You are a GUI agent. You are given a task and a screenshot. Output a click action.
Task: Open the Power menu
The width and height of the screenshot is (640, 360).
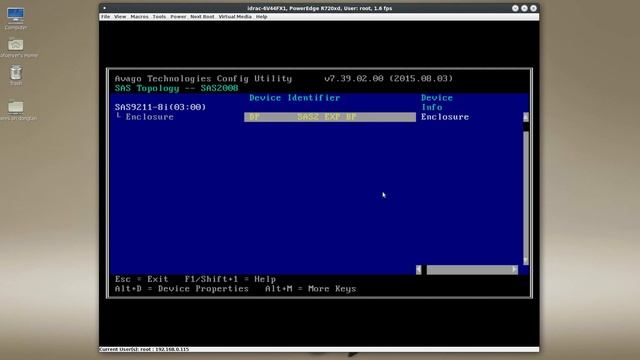tap(178, 17)
